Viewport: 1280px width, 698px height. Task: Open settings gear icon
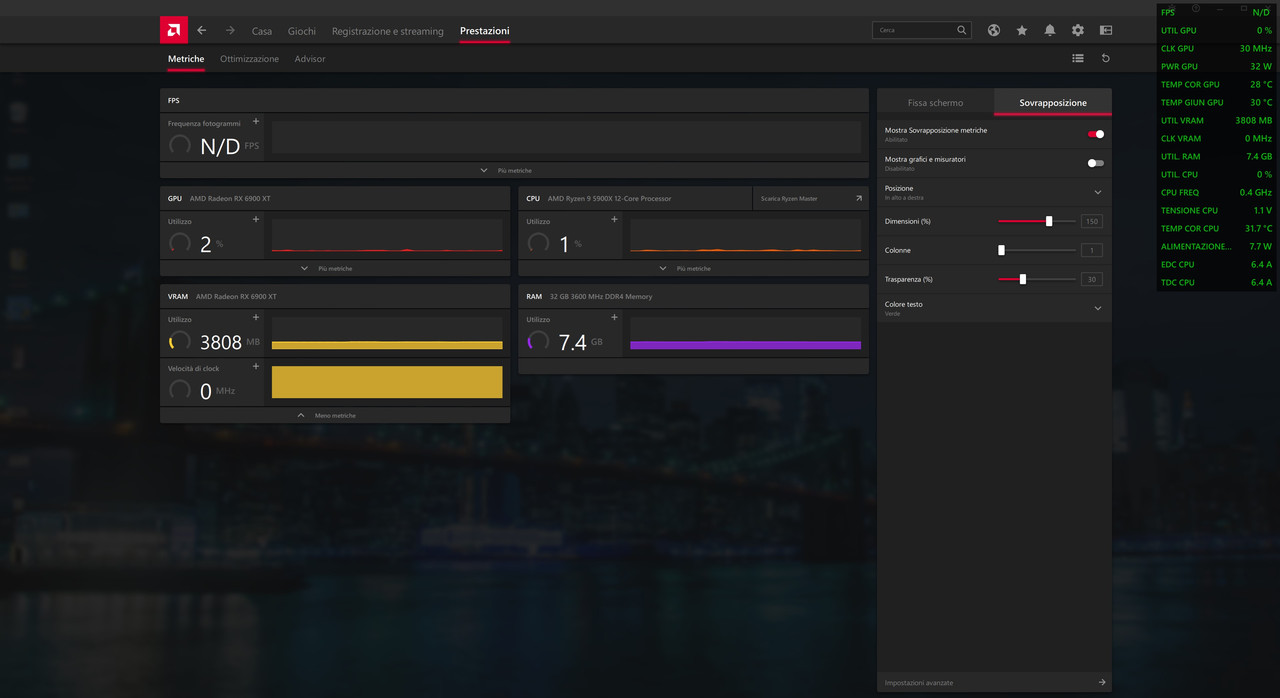coord(1078,30)
